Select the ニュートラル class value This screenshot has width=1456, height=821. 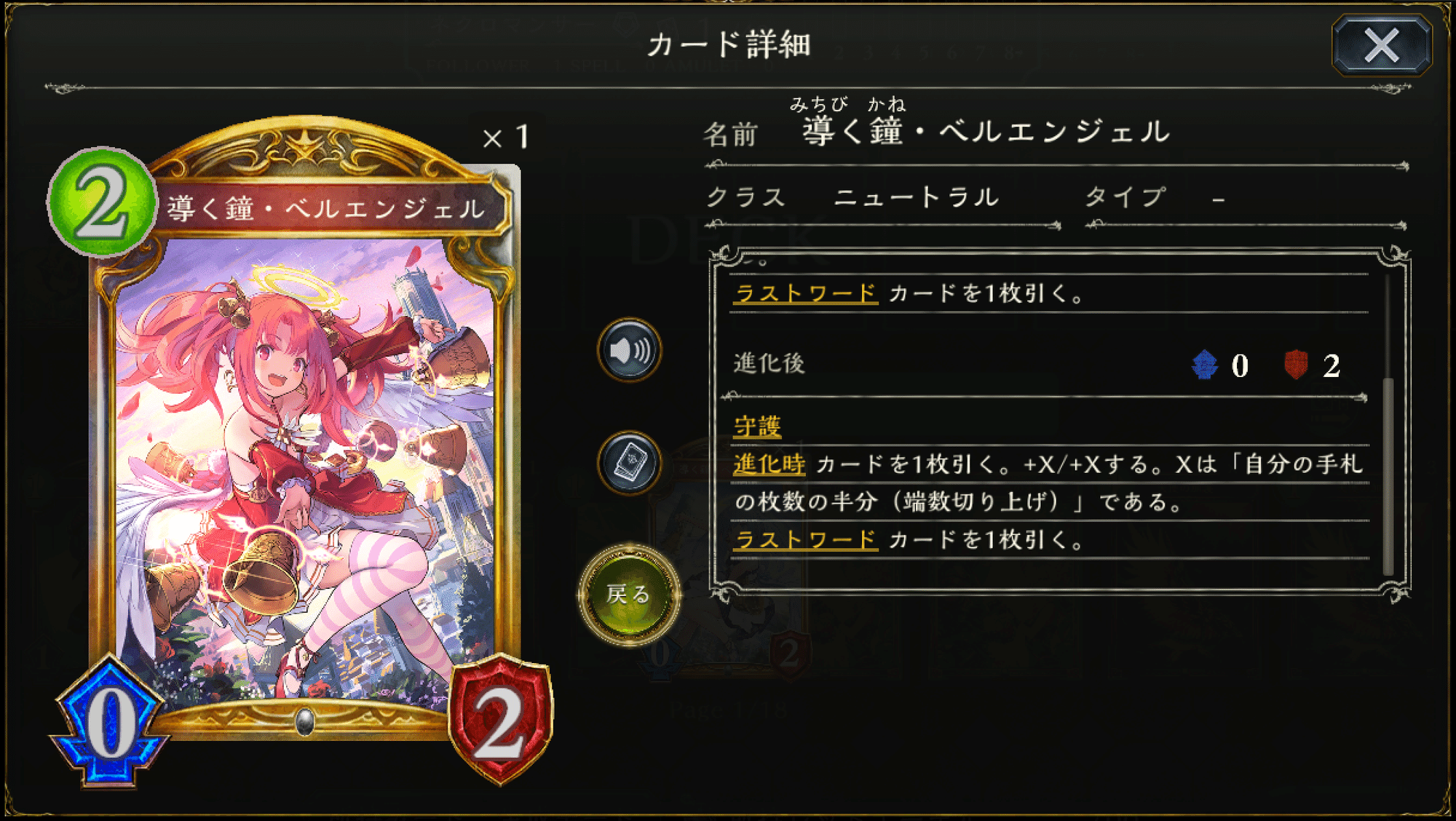pyautogui.click(x=916, y=197)
